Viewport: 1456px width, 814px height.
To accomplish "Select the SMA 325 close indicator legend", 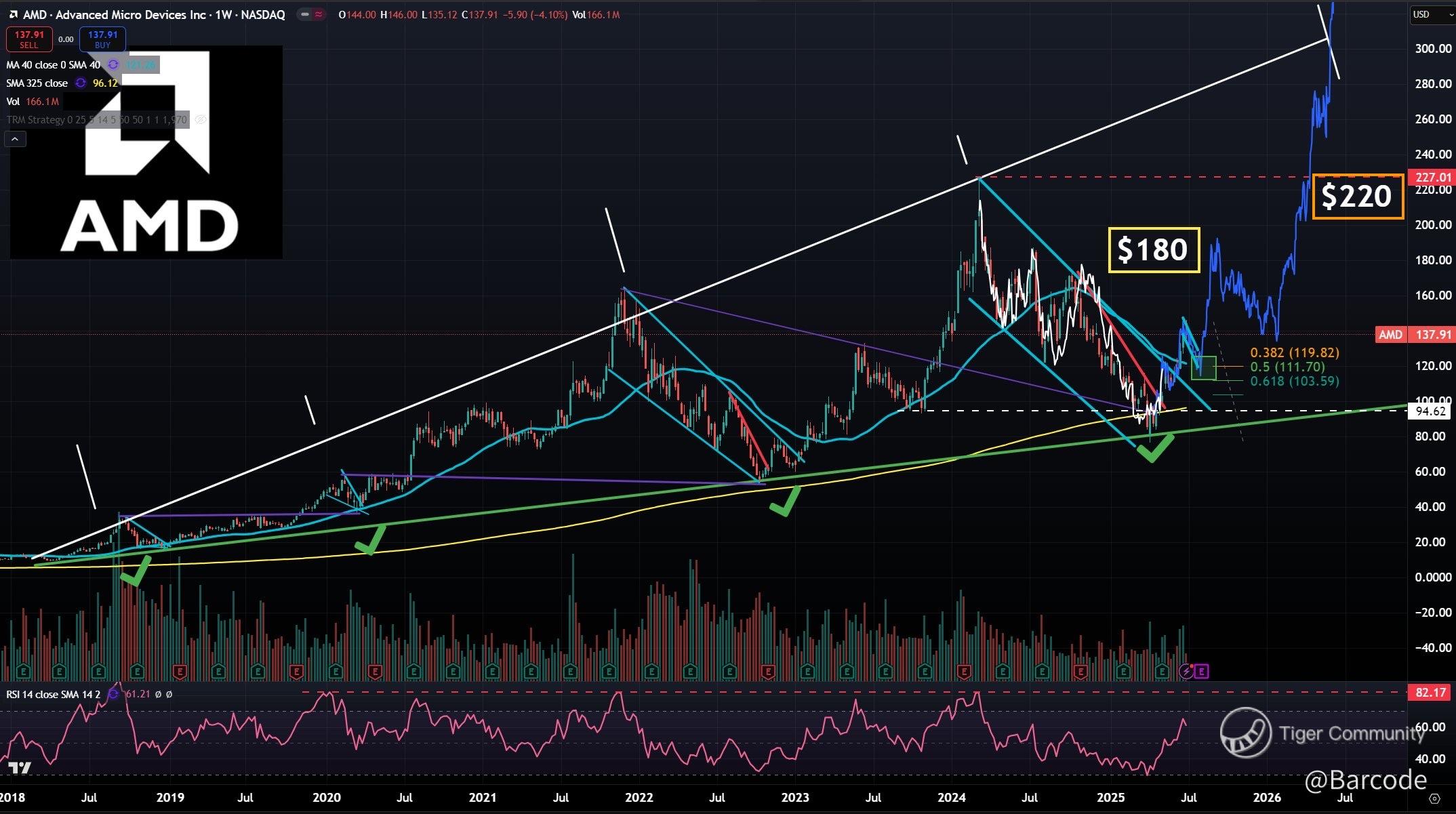I will (x=37, y=83).
